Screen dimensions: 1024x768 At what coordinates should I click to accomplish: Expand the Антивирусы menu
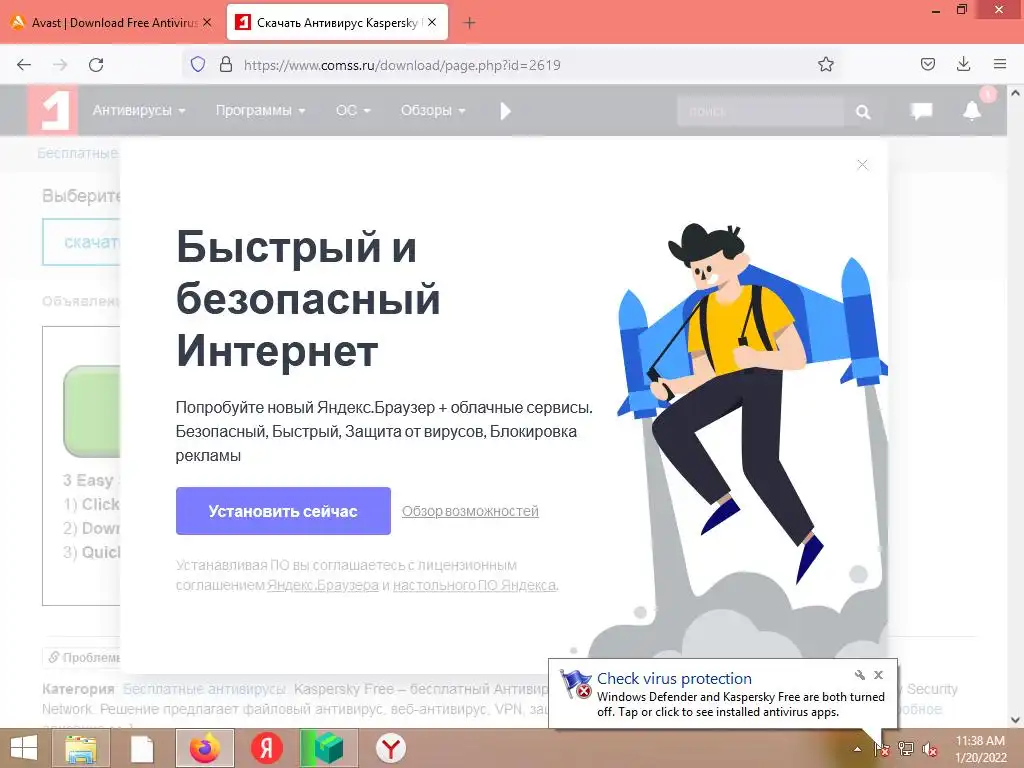(x=138, y=110)
